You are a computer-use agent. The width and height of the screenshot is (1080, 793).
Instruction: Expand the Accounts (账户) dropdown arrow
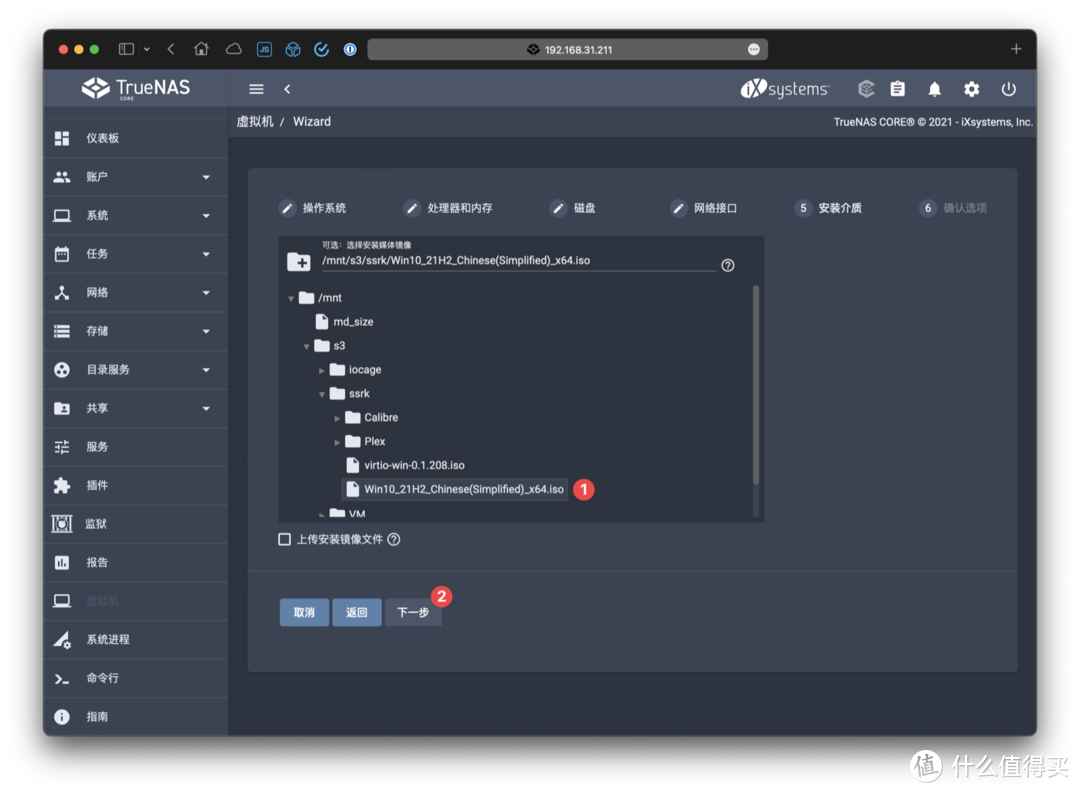coord(206,178)
